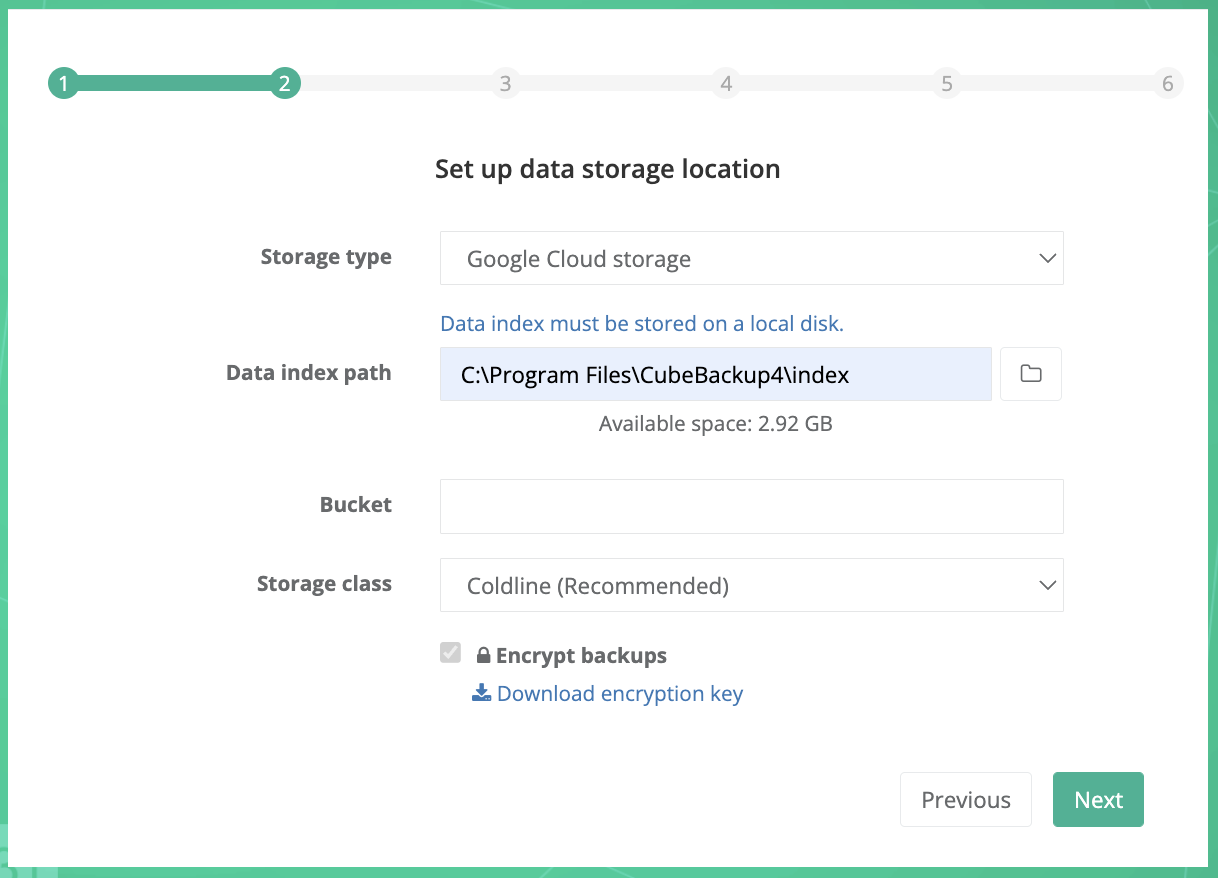The height and width of the screenshot is (878, 1218).
Task: Click step 4 indicator
Action: pos(726,84)
